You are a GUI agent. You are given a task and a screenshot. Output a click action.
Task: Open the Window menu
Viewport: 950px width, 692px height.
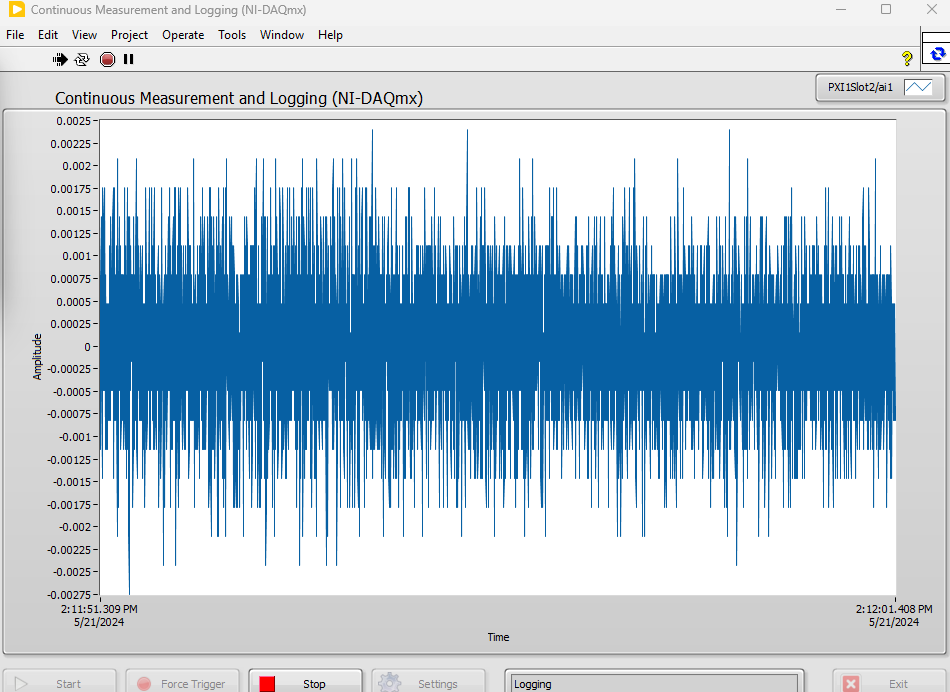pos(282,35)
